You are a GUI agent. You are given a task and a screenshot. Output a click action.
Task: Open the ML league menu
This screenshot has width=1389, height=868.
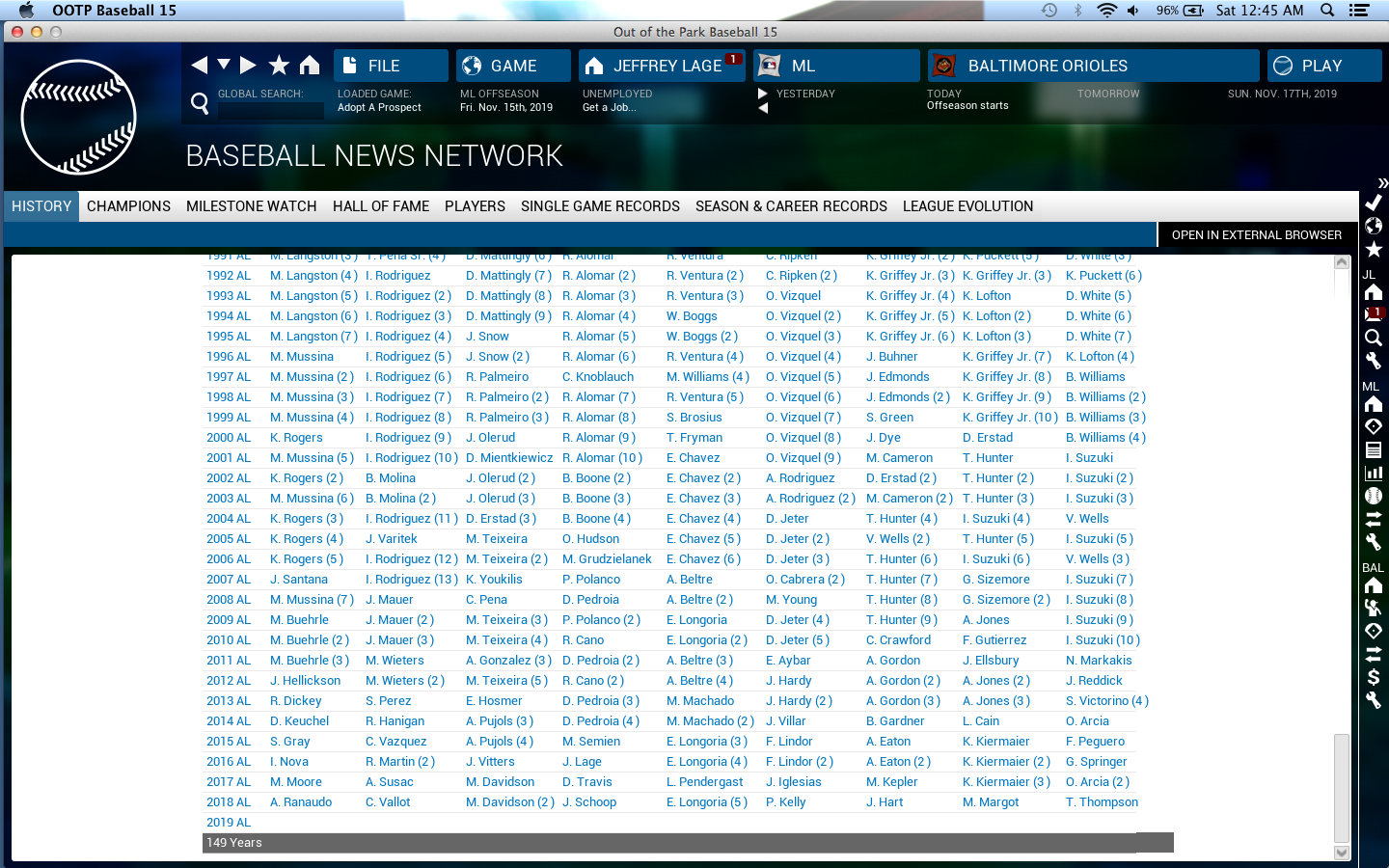point(836,66)
